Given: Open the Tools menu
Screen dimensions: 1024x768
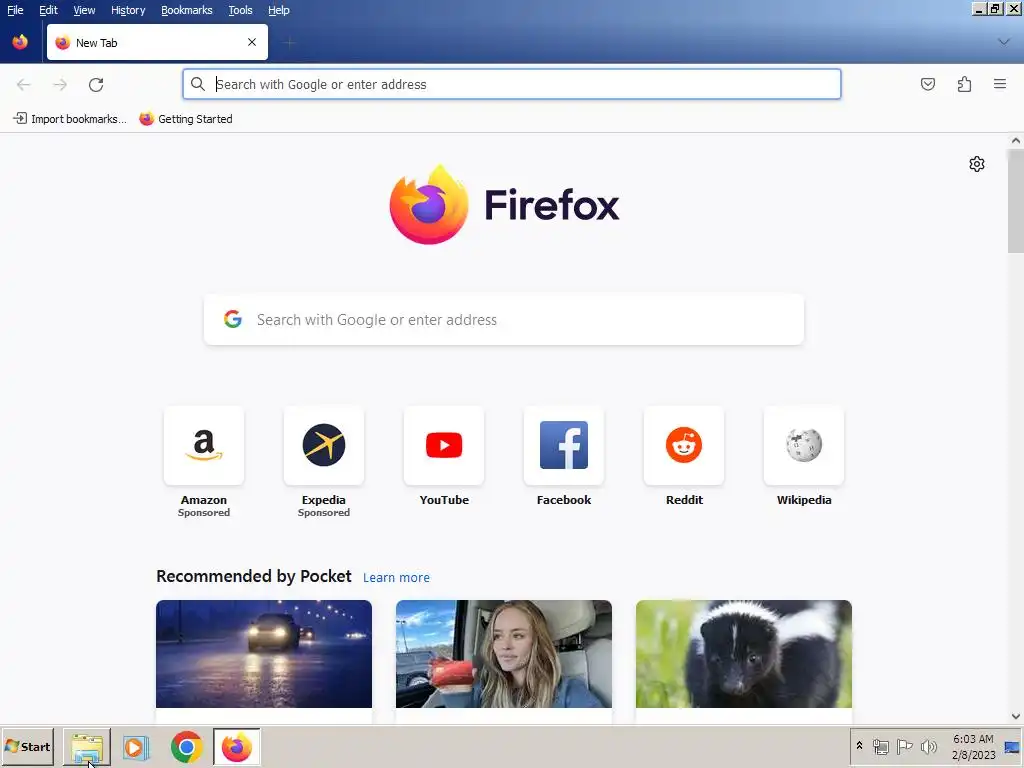Looking at the screenshot, I should 240,10.
